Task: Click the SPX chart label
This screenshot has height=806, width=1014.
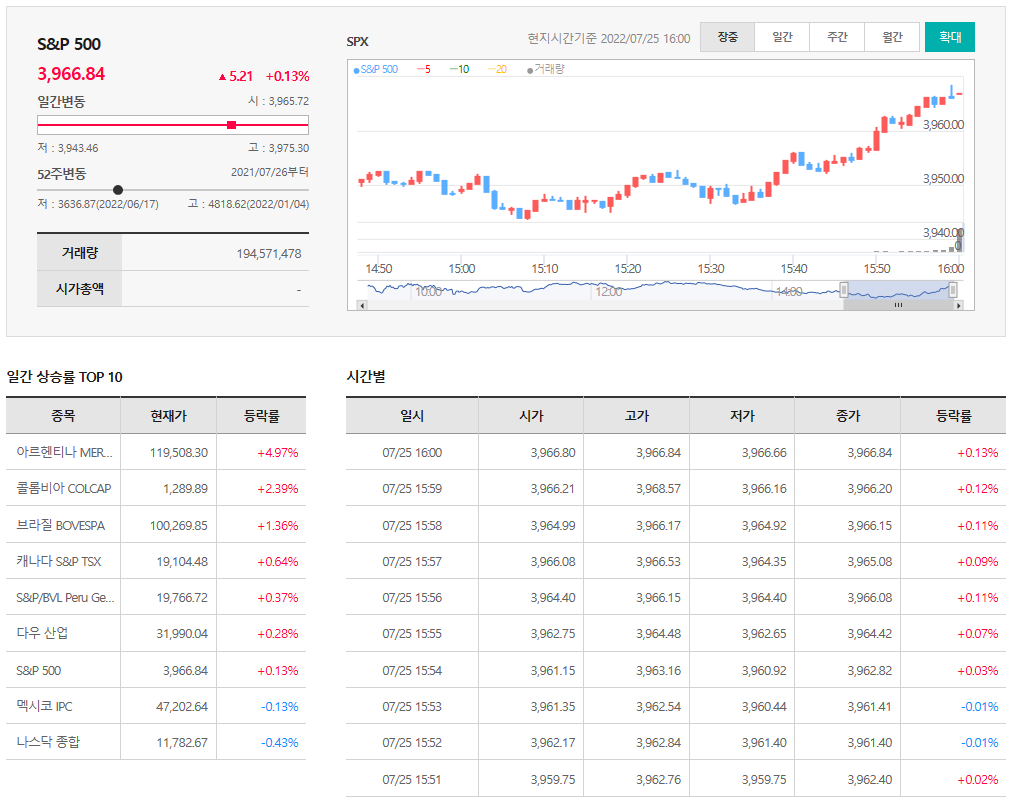Action: point(358,41)
